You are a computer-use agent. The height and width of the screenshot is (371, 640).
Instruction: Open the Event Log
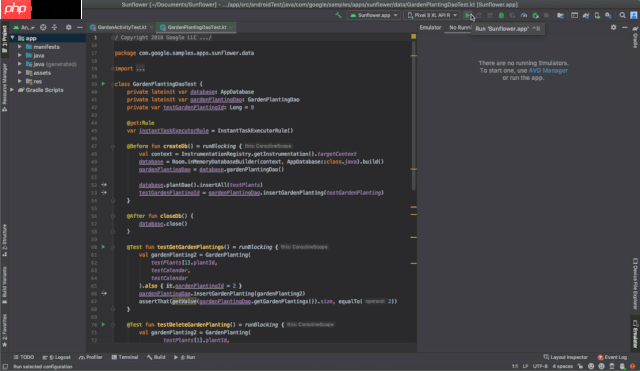pos(612,357)
